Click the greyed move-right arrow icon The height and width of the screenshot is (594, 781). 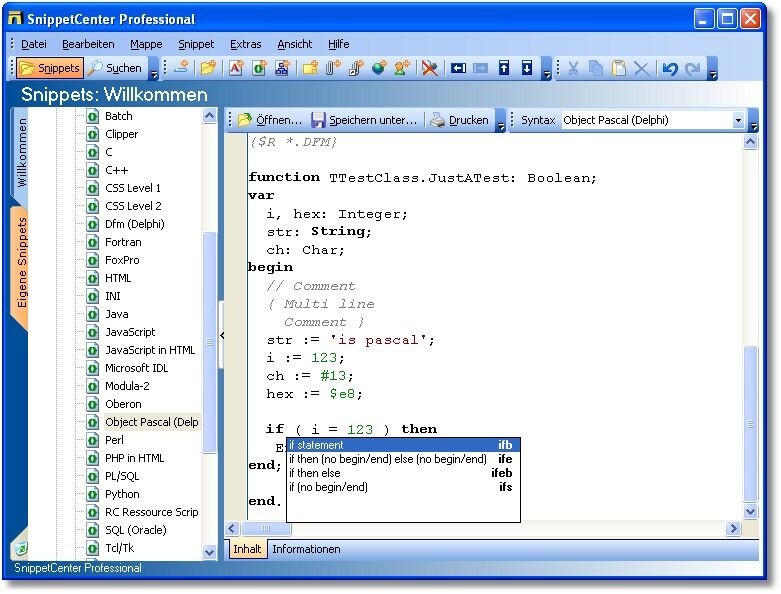tap(481, 68)
